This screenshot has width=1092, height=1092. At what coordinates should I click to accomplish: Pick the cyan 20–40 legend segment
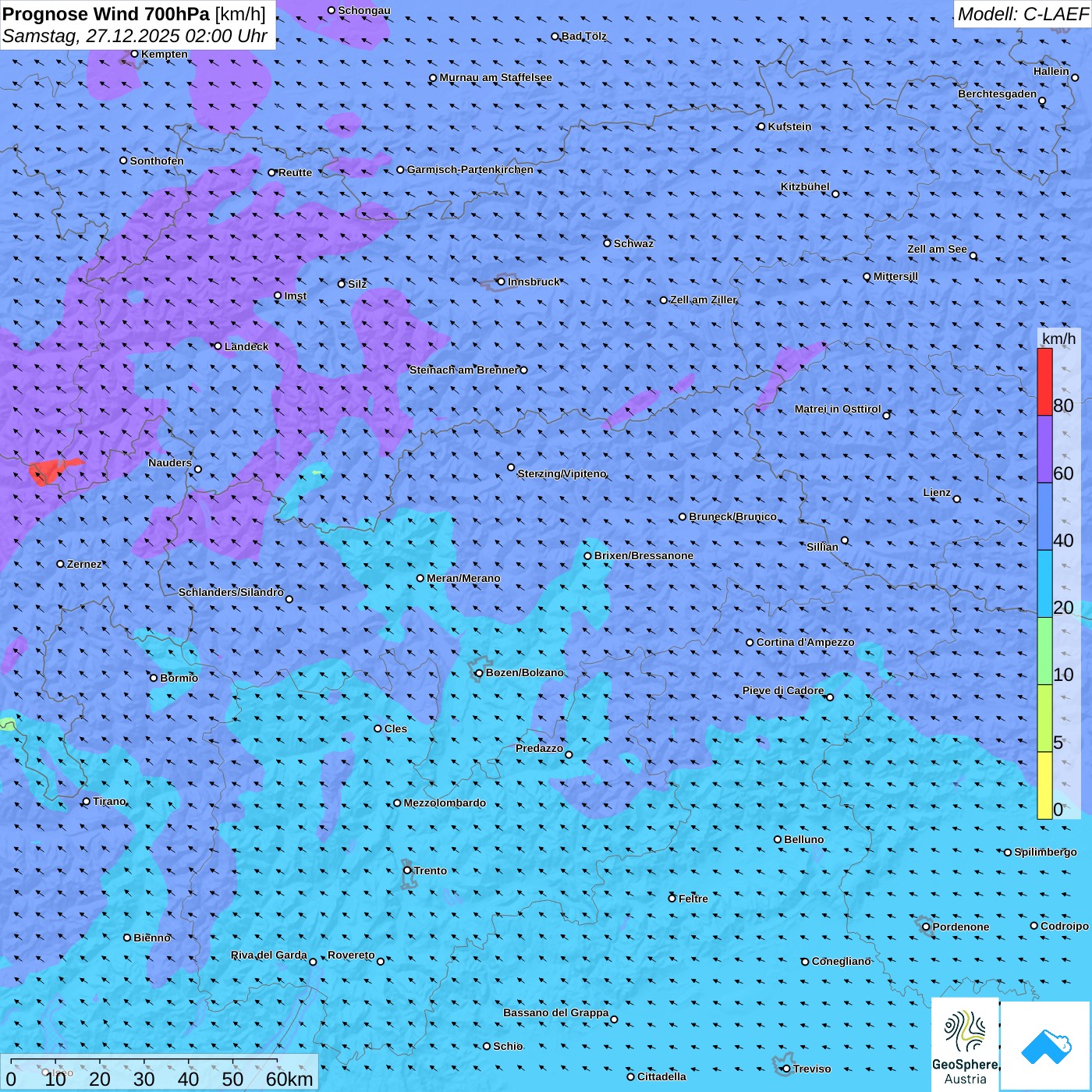1044,584
